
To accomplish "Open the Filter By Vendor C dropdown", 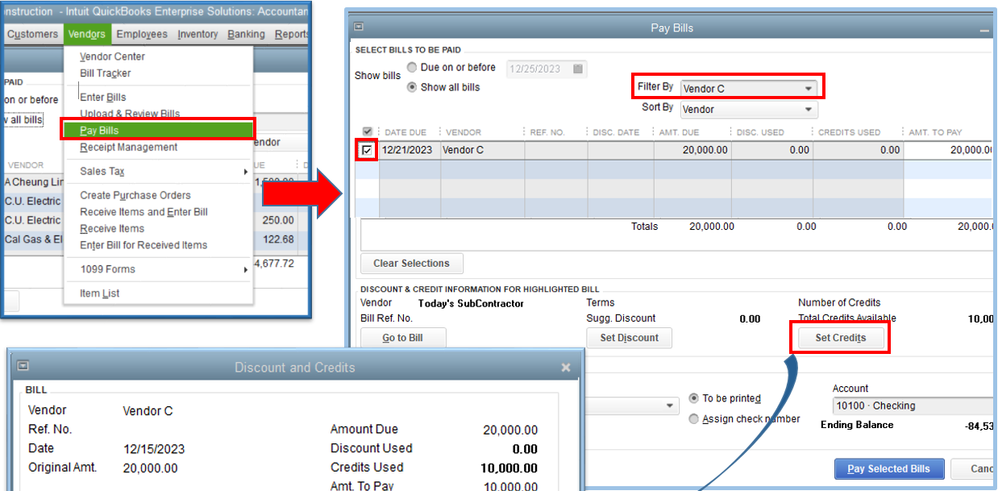I will (x=749, y=89).
